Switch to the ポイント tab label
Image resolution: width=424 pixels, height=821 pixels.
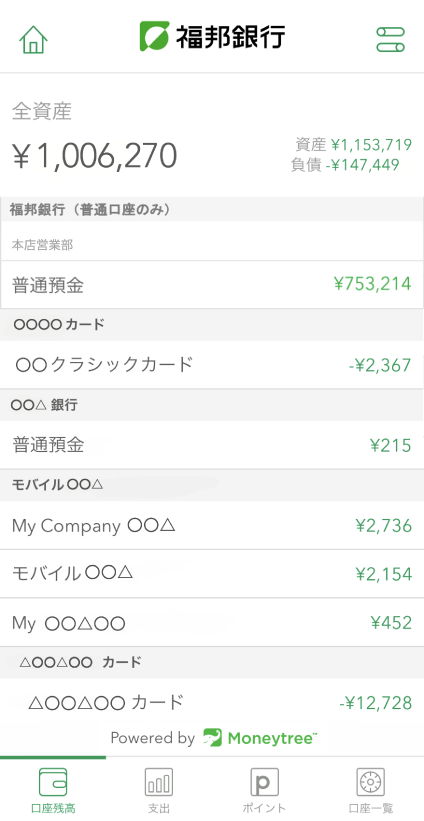coord(264,808)
